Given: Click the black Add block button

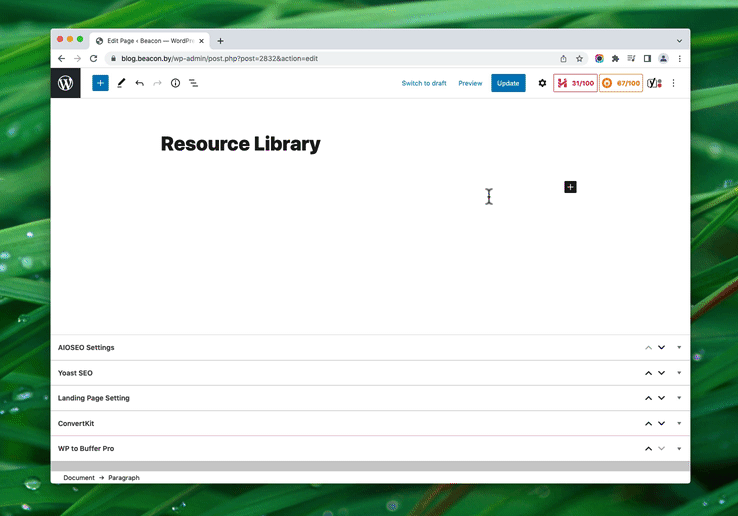Looking at the screenshot, I should tap(570, 187).
